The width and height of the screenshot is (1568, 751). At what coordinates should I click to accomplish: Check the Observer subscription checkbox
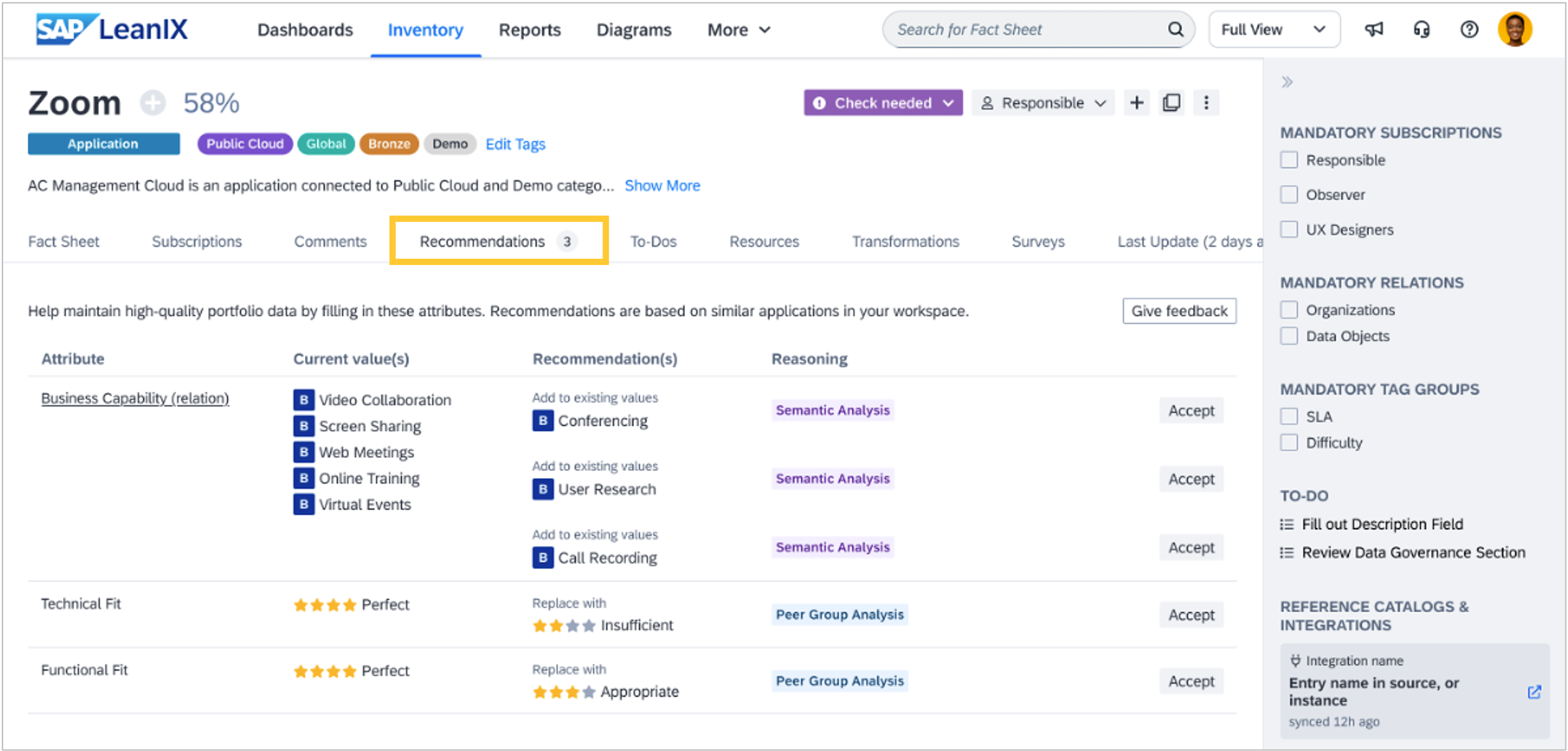pos(1289,195)
